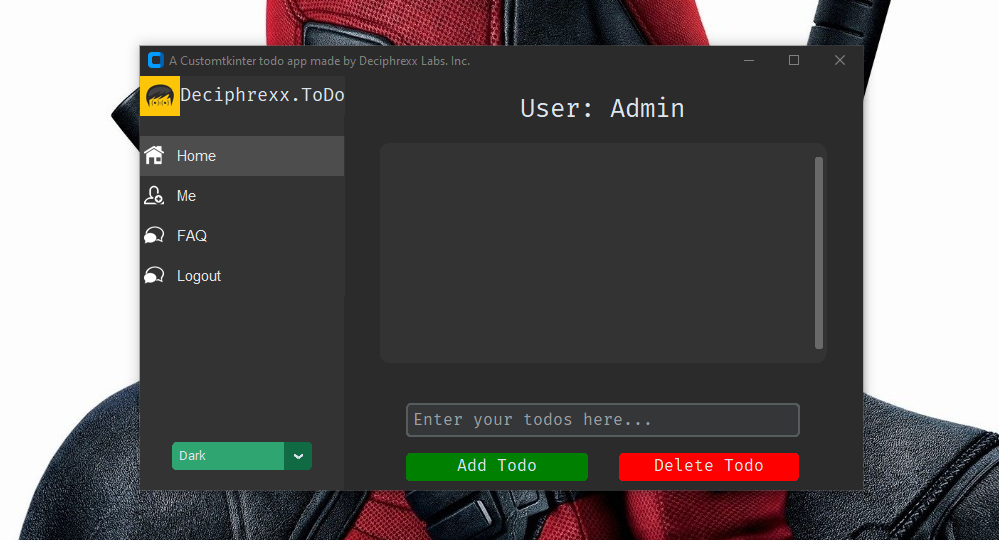Maximize the todo app window
Viewport: 999px width, 540px height.
pyautogui.click(x=794, y=60)
